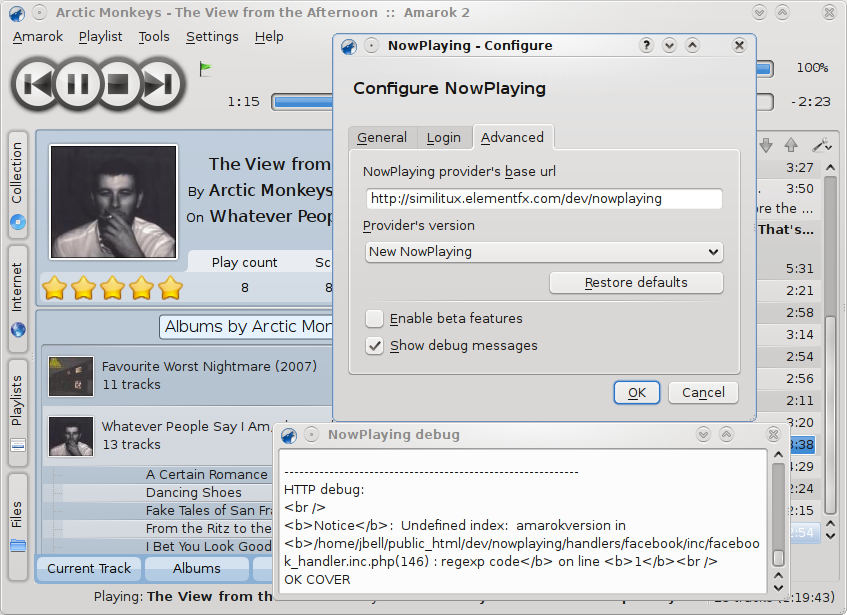This screenshot has height=615, width=847.
Task: Select A Certain Romance track
Action: point(206,475)
